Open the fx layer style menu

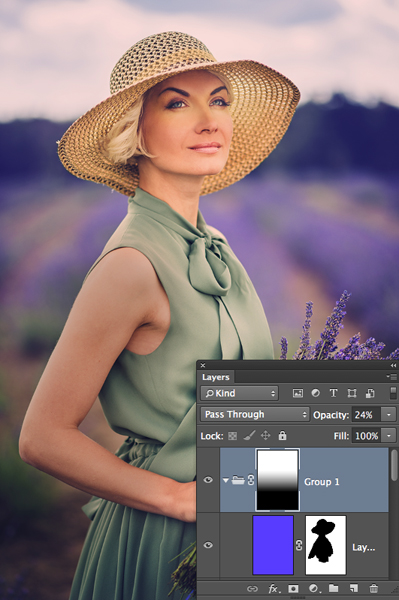point(273,589)
